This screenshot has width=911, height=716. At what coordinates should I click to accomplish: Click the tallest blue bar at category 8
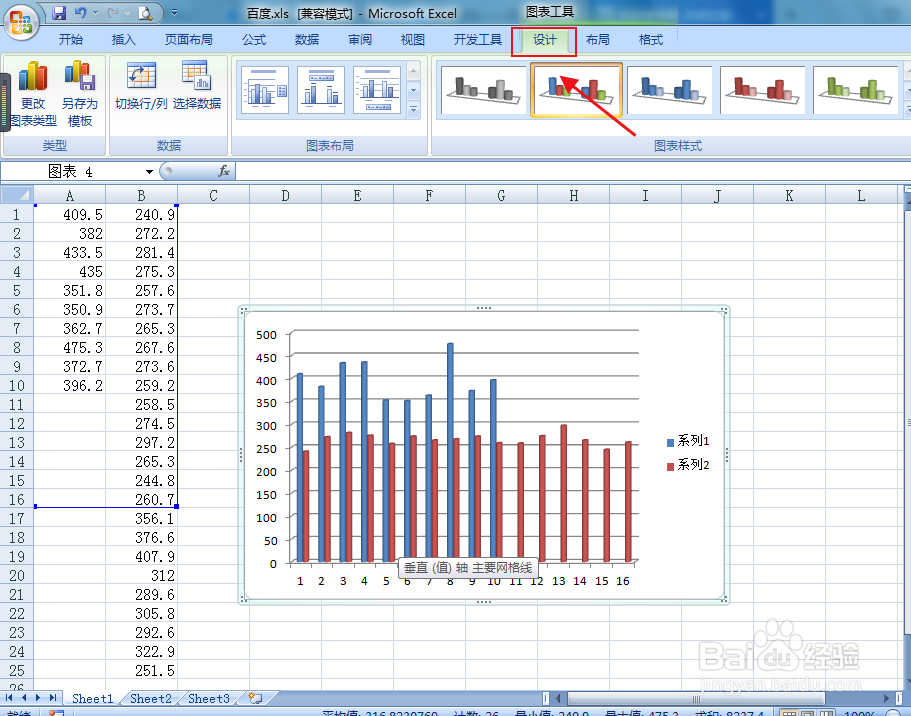[450, 450]
